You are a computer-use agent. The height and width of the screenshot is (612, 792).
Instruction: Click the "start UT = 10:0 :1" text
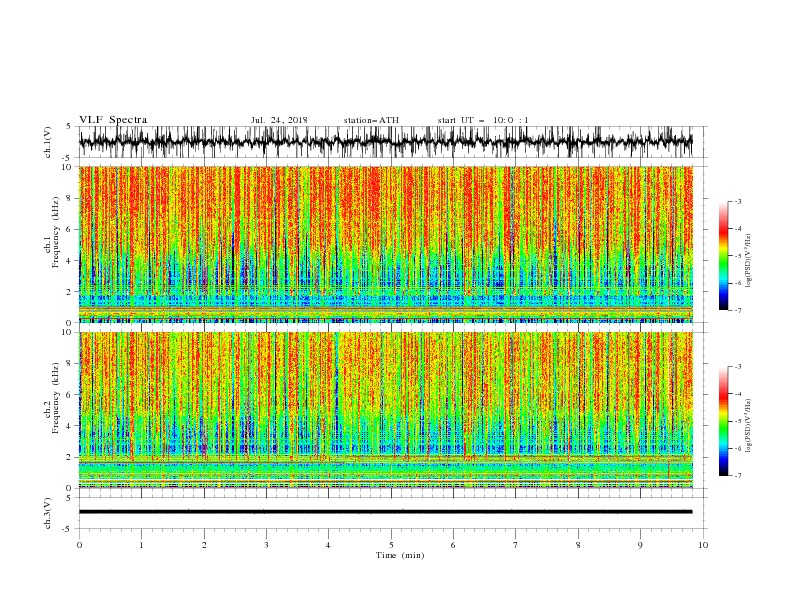(483, 120)
